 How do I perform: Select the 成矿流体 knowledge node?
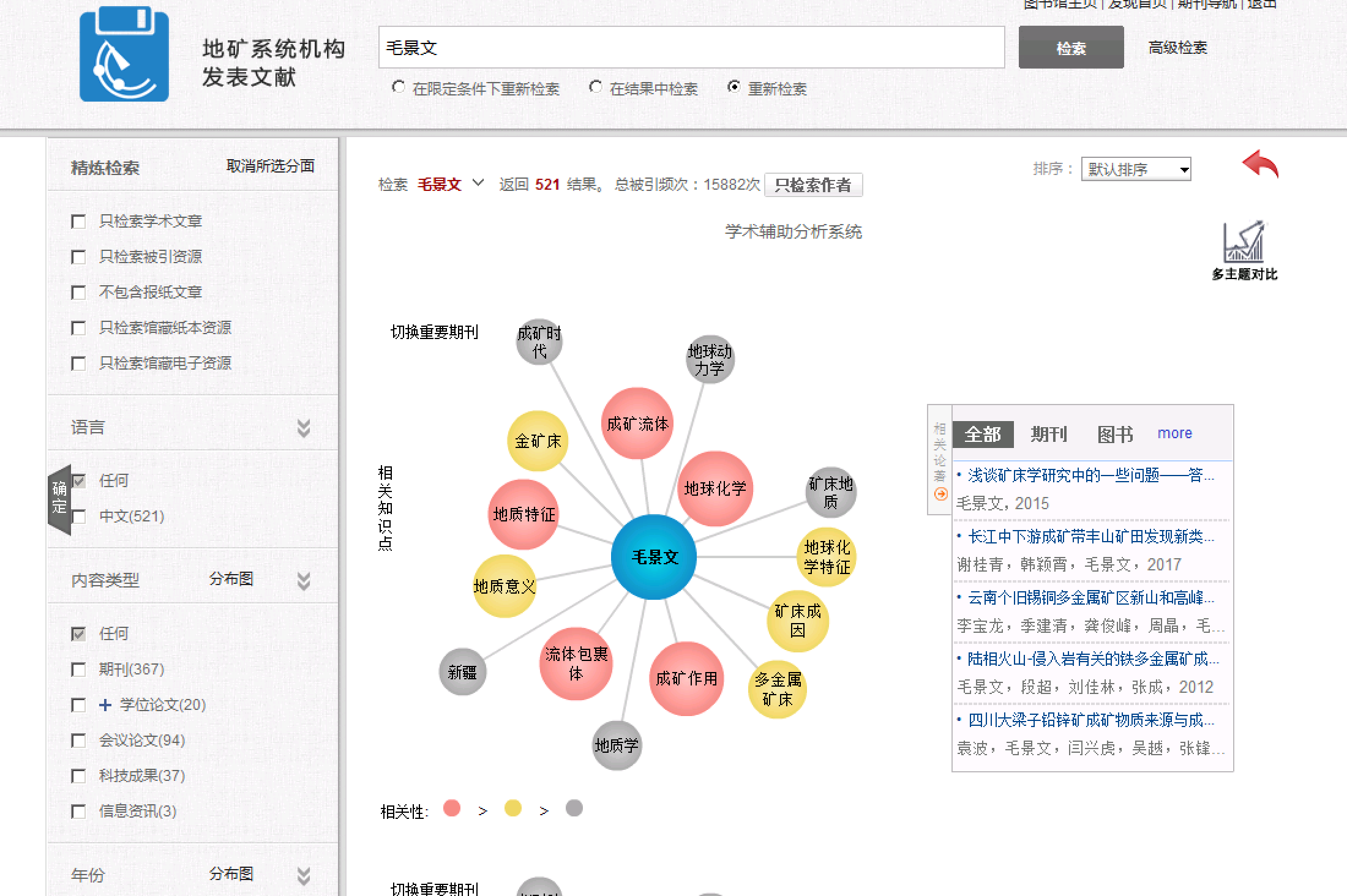pos(637,424)
